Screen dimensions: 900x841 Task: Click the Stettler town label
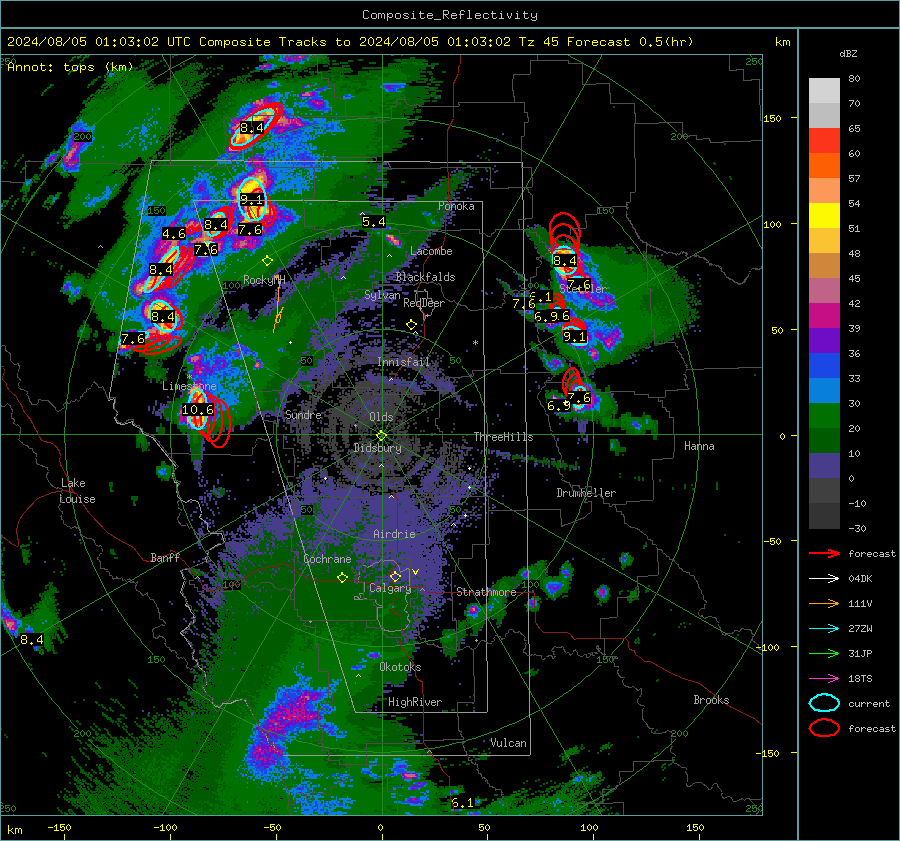[584, 289]
